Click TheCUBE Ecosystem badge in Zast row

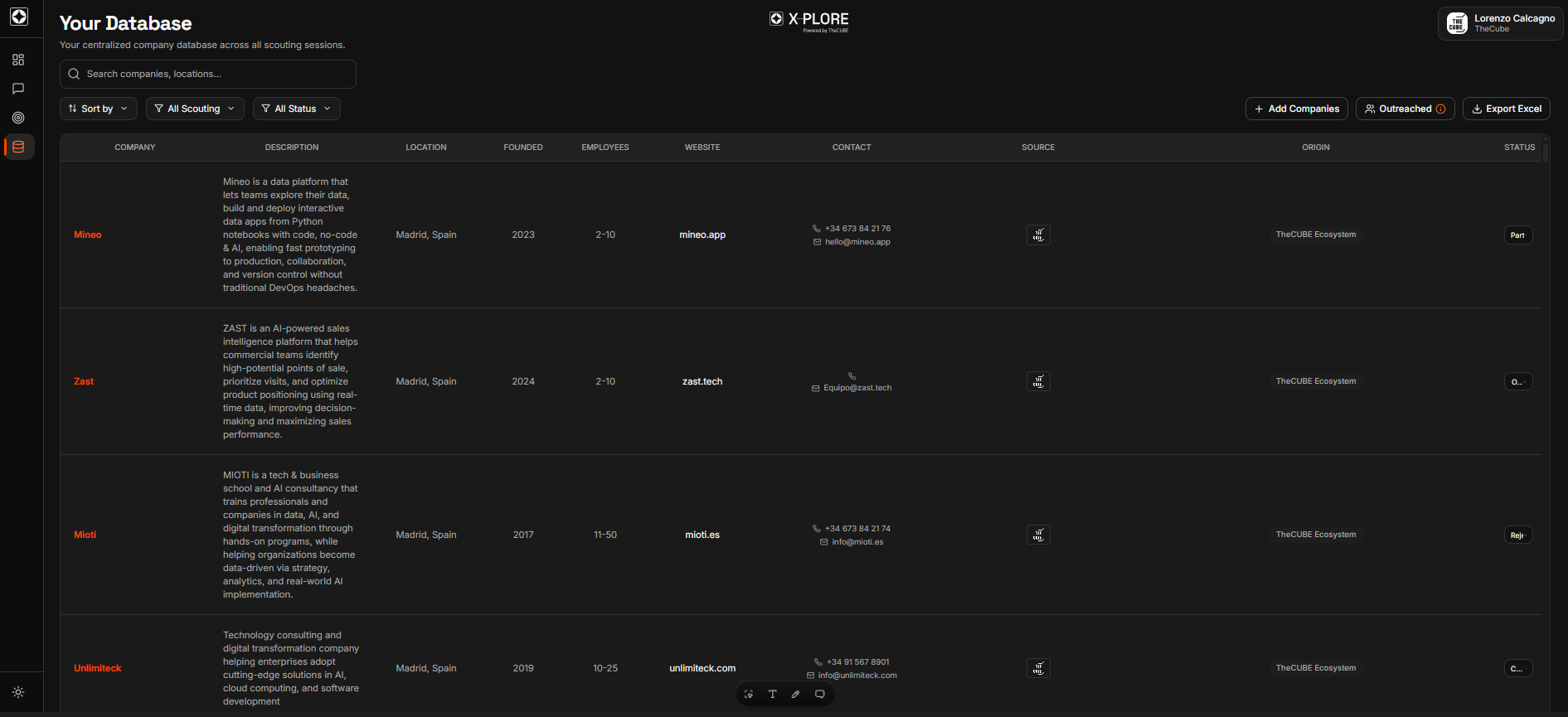coord(1316,381)
